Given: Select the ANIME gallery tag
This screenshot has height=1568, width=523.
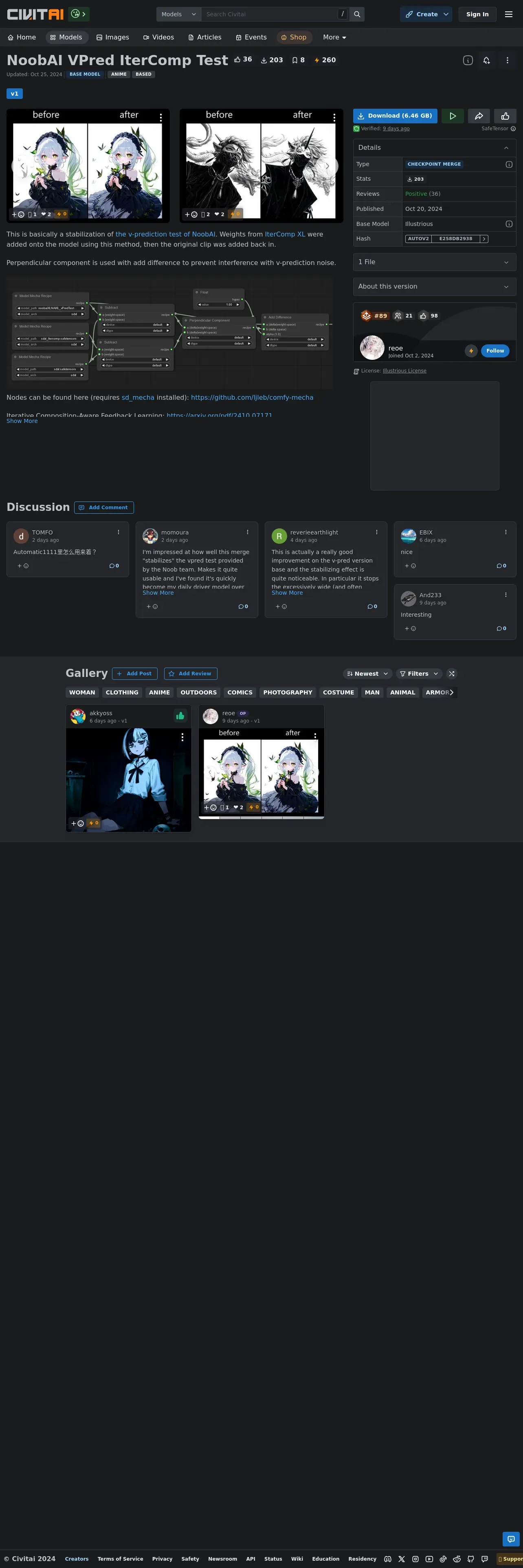Looking at the screenshot, I should coord(160,692).
